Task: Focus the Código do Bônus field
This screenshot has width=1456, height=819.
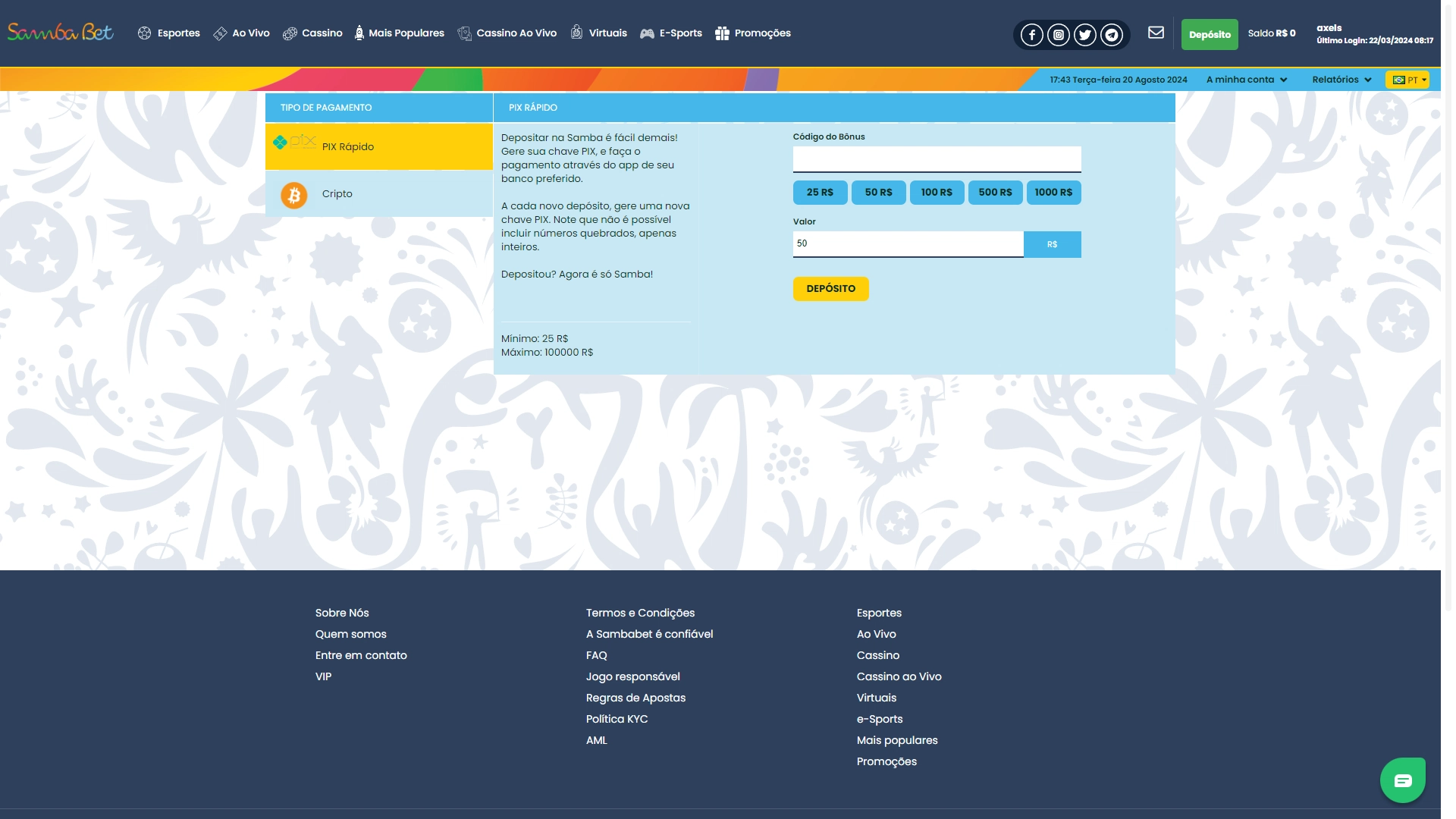Action: (x=937, y=159)
